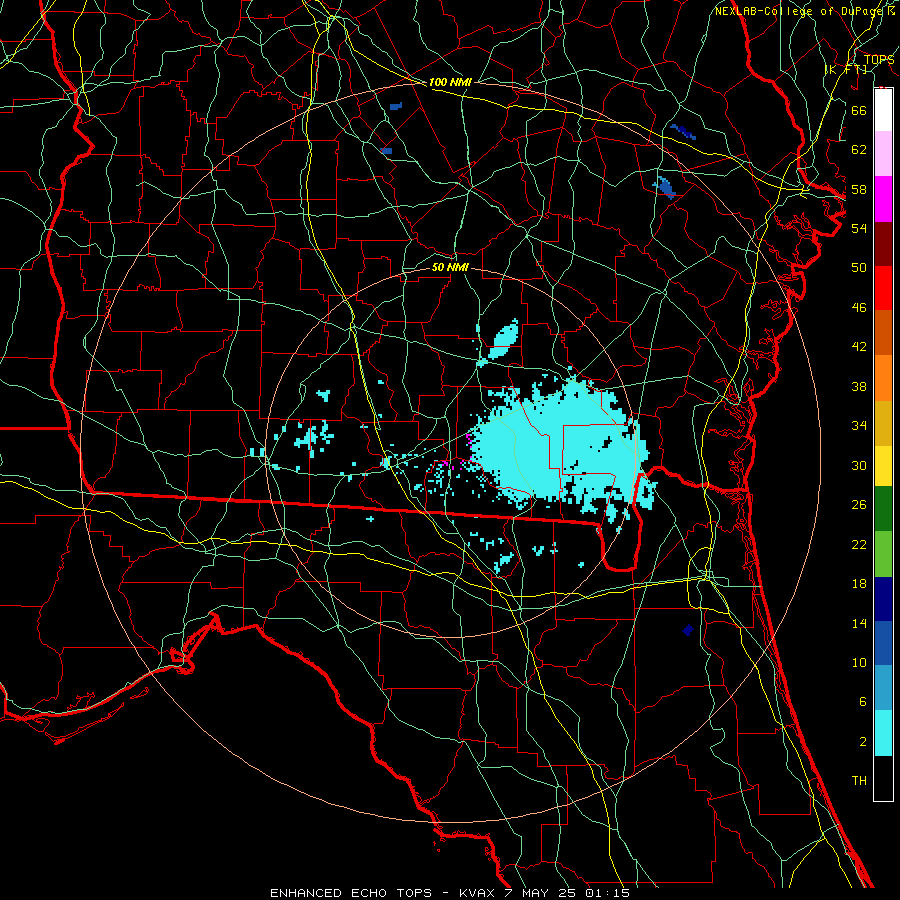Click the ENHANCED ECHO TOPS caption text

point(351,893)
